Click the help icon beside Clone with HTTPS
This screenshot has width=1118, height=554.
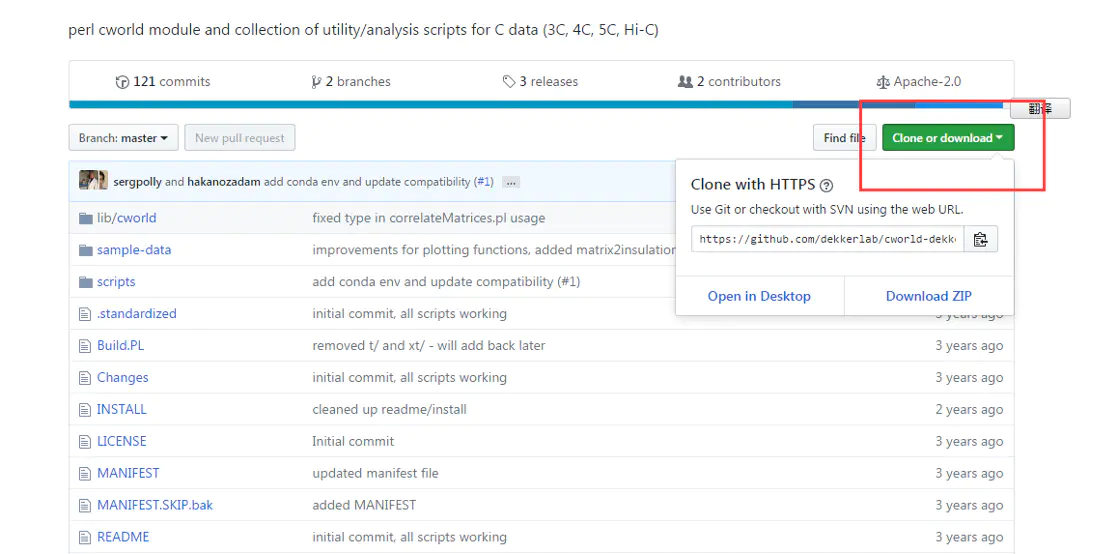pyautogui.click(x=826, y=185)
